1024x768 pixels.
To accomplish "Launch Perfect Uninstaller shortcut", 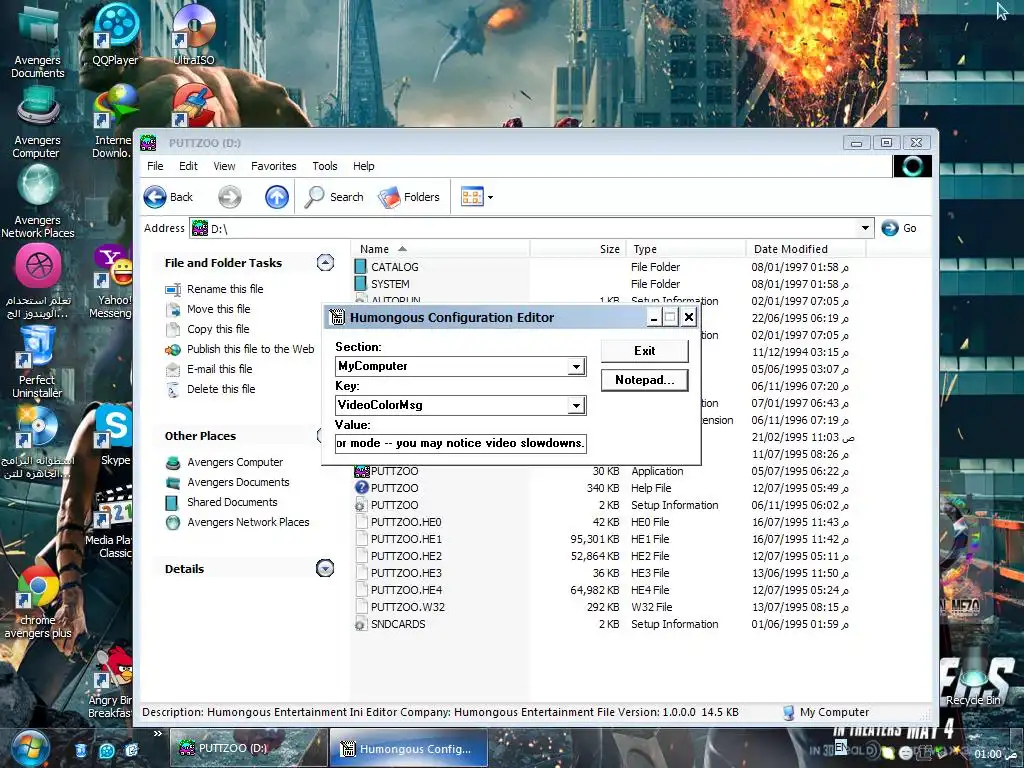I will (37, 362).
